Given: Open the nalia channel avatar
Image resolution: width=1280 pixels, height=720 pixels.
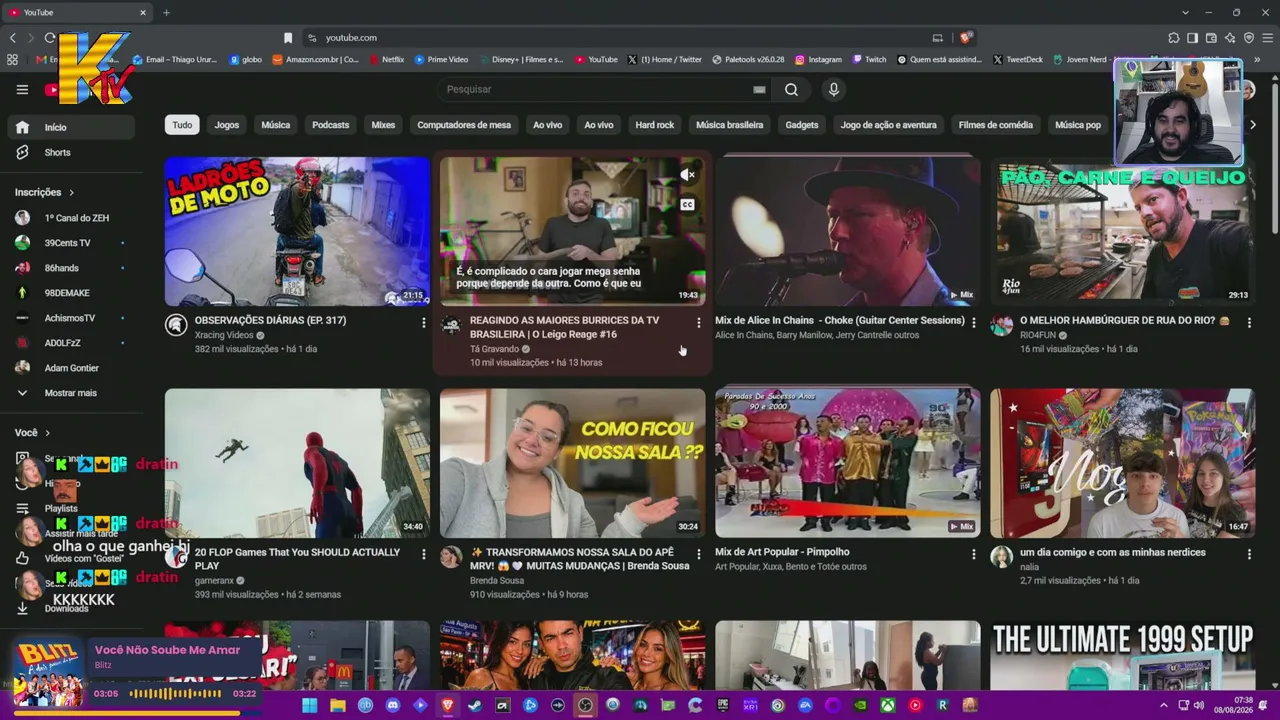Looking at the screenshot, I should click(x=1001, y=557).
